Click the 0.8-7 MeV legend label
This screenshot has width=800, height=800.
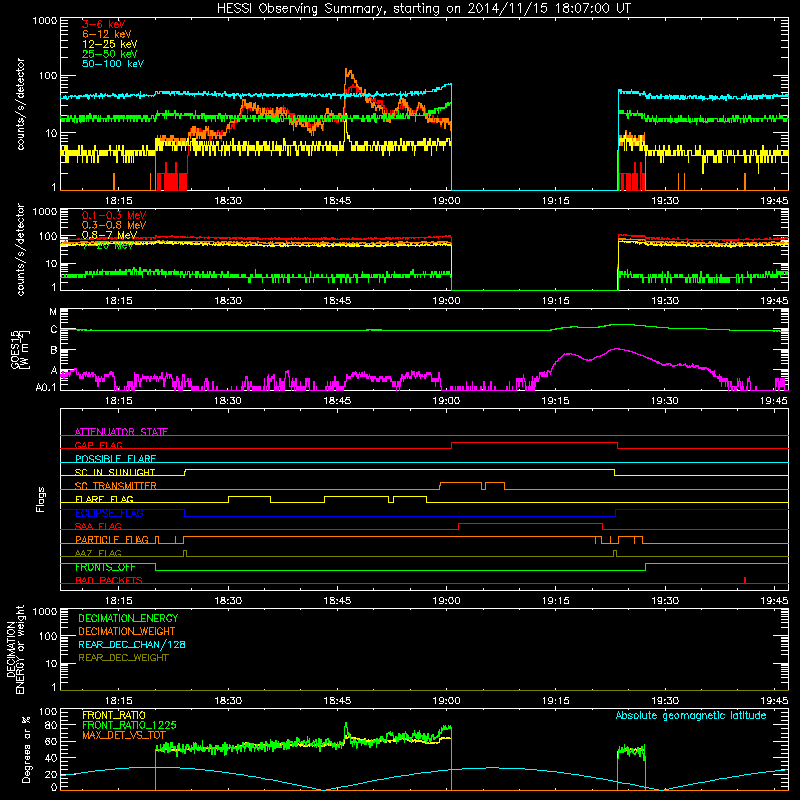click(110, 235)
